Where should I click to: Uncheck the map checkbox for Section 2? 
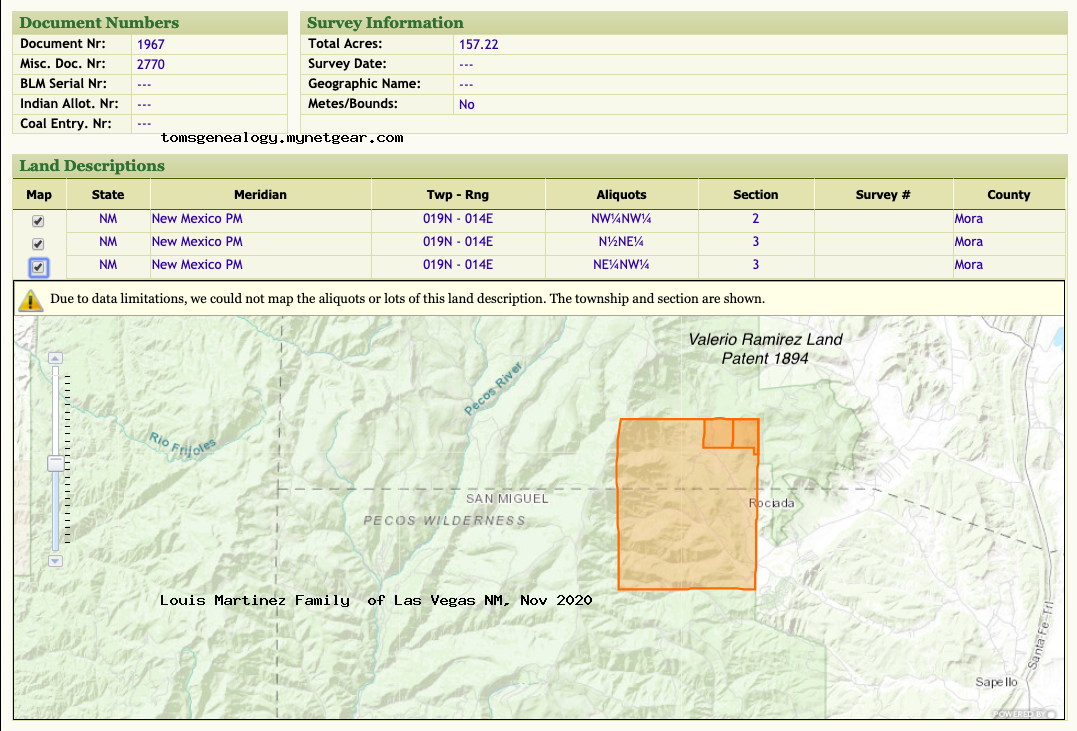coord(38,221)
